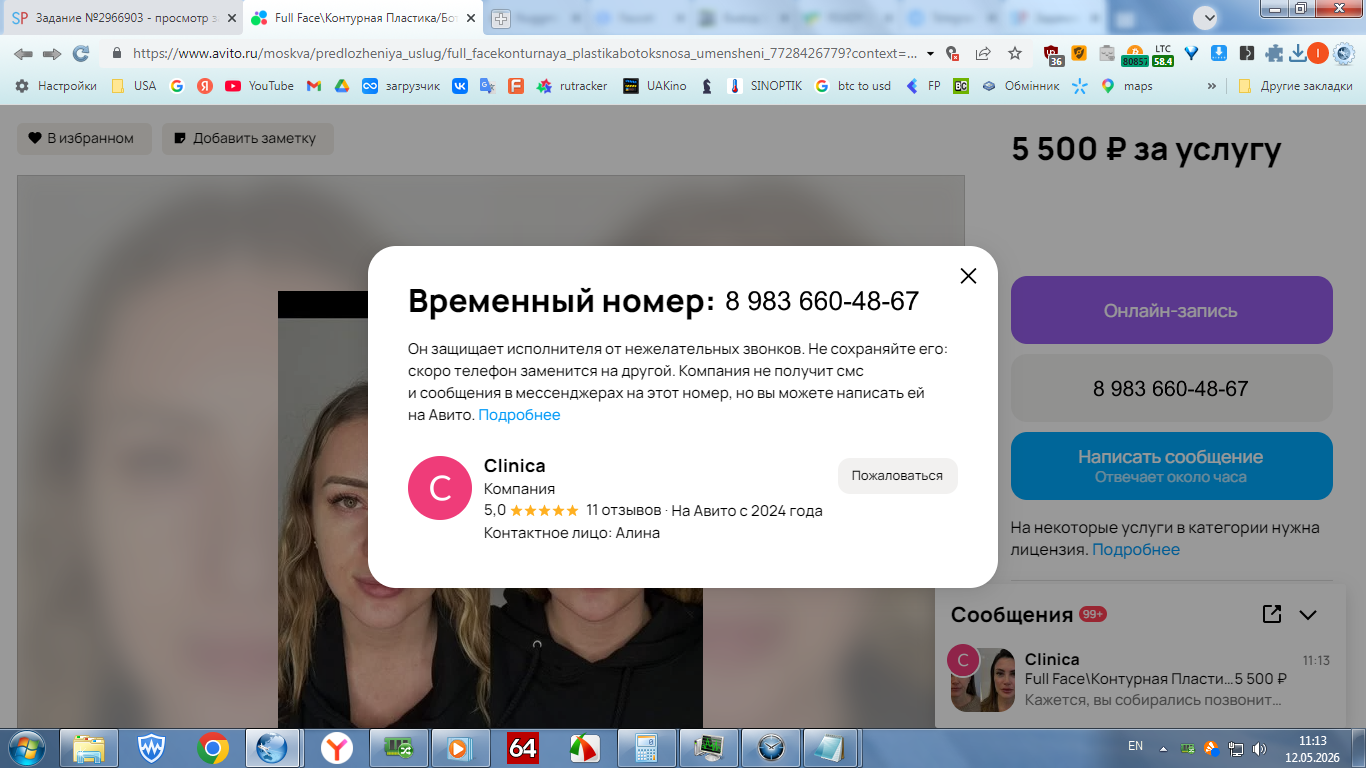
Task: Click the browser reload icon
Action: click(x=81, y=53)
